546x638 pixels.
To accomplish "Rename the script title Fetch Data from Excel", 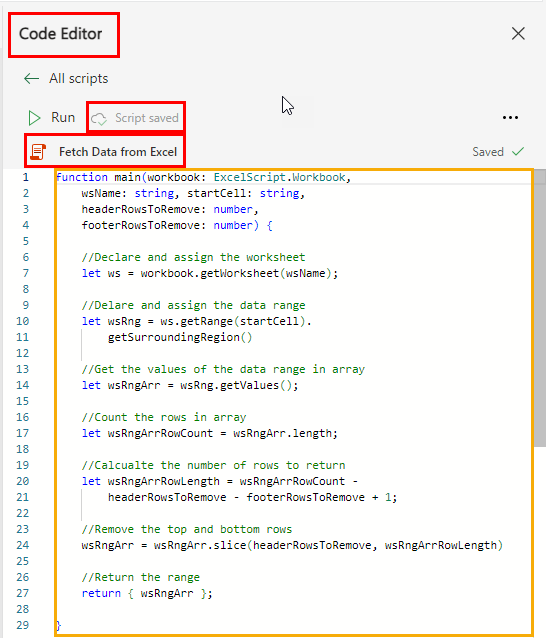I will coord(118,152).
